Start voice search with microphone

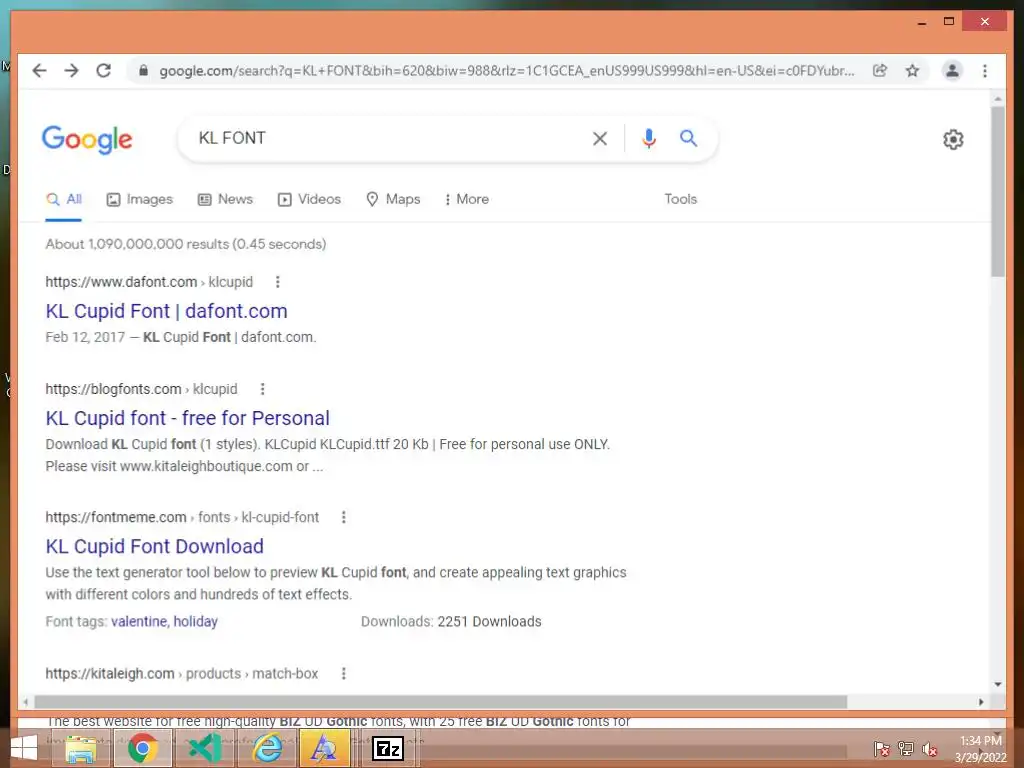[x=648, y=138]
